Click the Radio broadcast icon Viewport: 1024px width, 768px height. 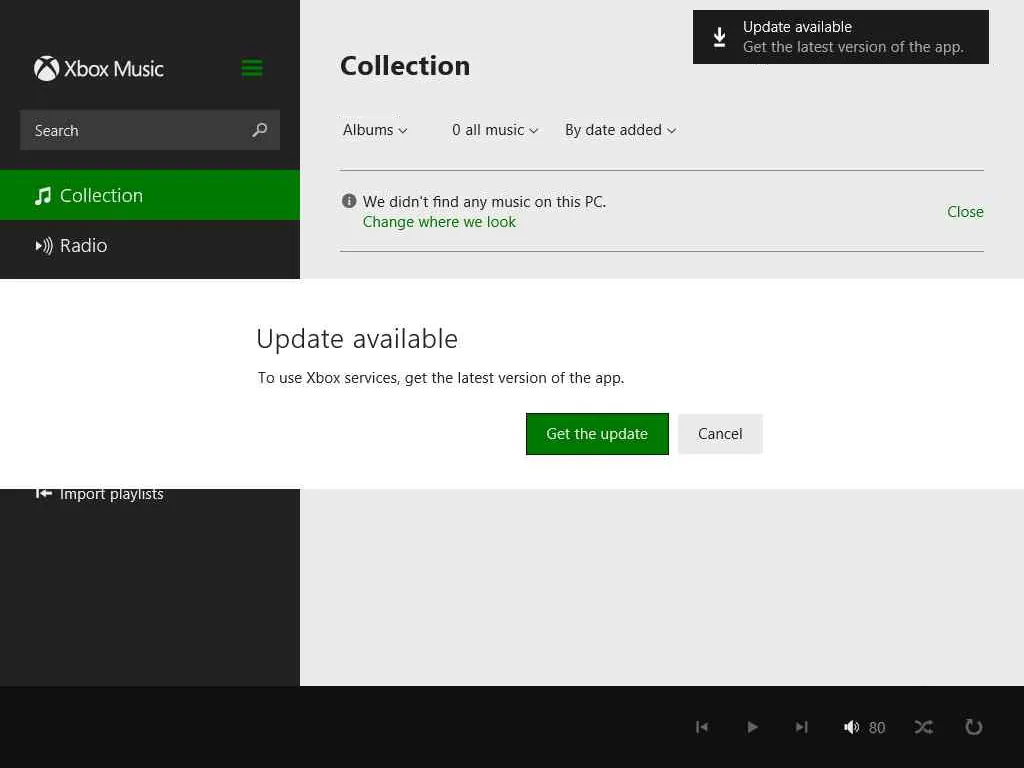pyautogui.click(x=44, y=246)
